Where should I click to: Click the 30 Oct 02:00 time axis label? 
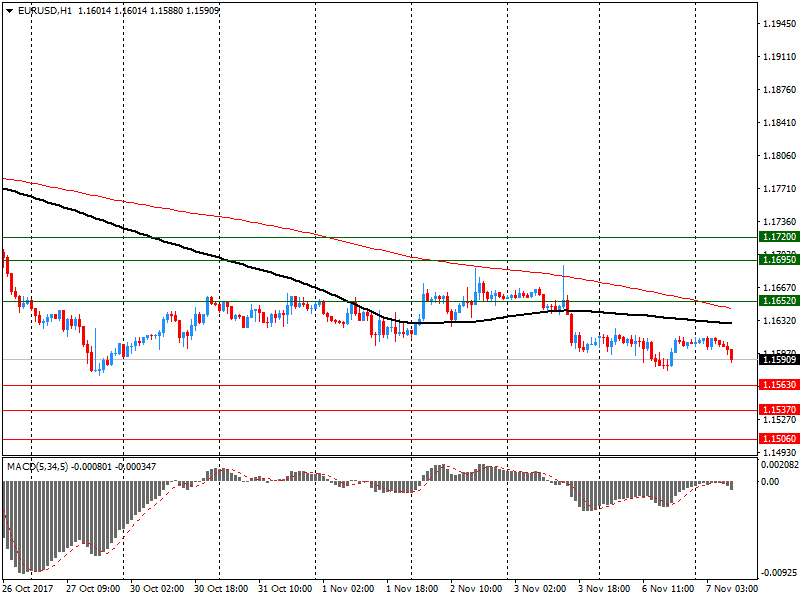(x=157, y=588)
